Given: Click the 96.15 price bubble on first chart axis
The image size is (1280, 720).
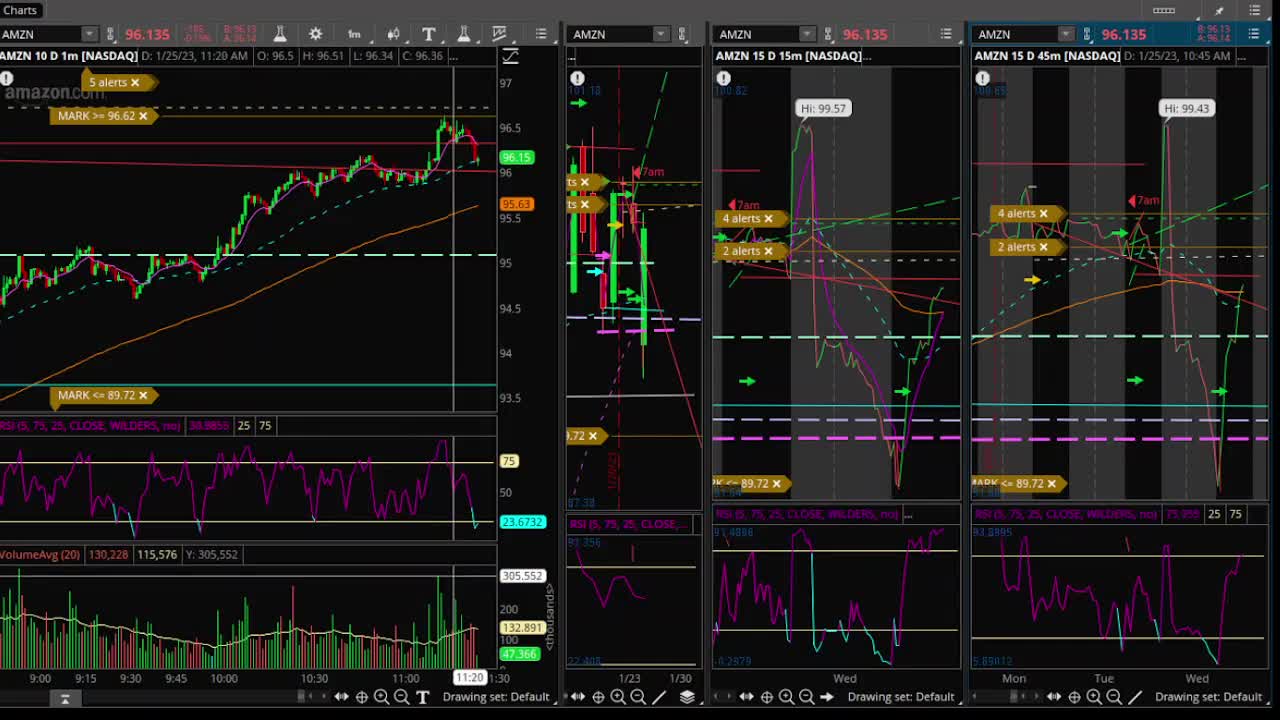Looking at the screenshot, I should [516, 157].
